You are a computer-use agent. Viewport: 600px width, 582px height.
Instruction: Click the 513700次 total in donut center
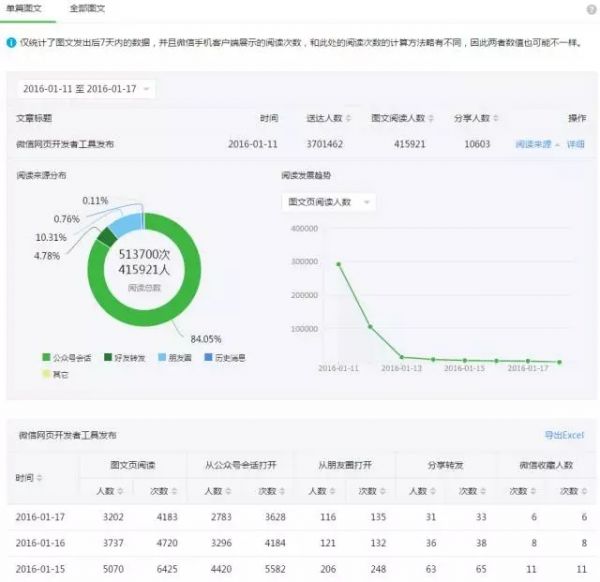click(144, 254)
